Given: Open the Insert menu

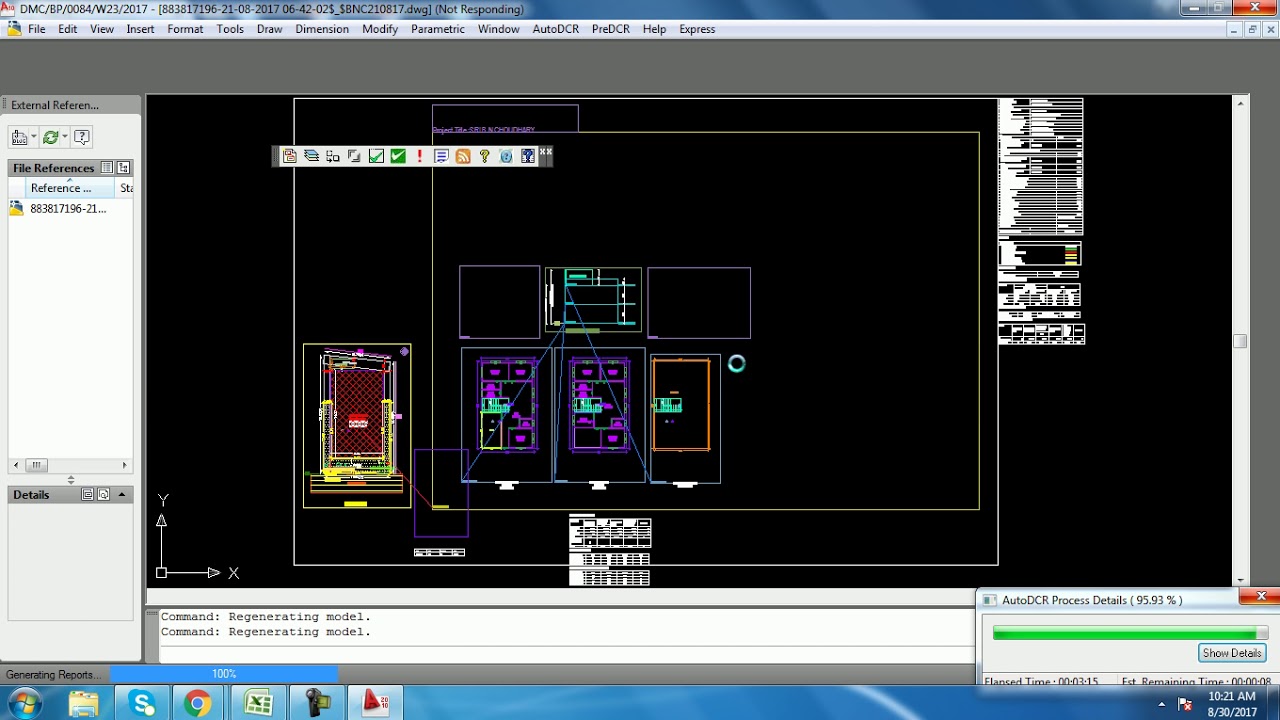Looking at the screenshot, I should (x=140, y=29).
